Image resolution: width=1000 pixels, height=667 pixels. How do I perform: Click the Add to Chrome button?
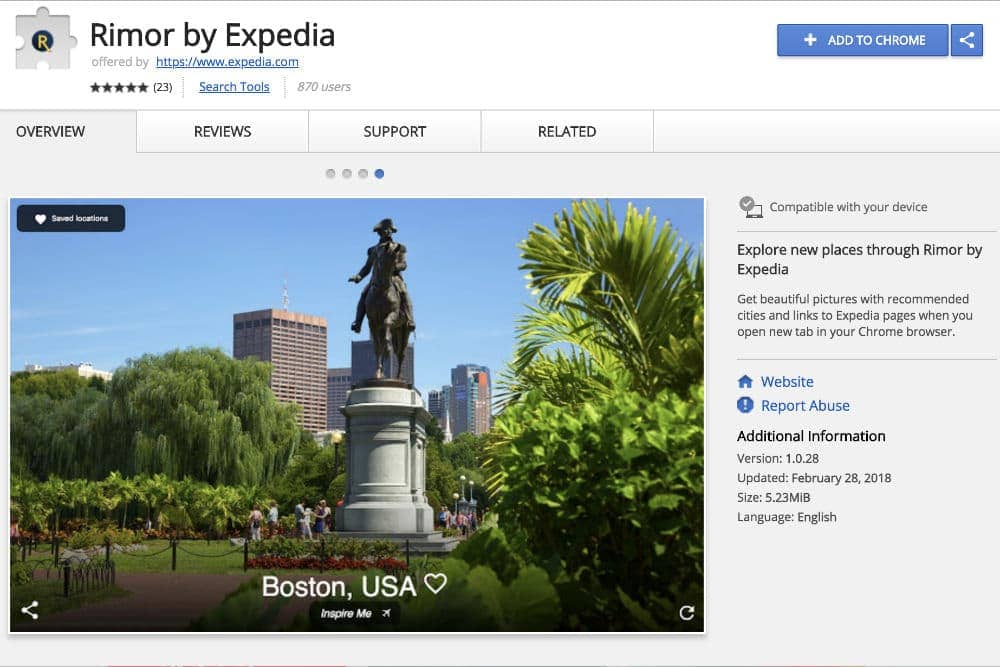(863, 40)
